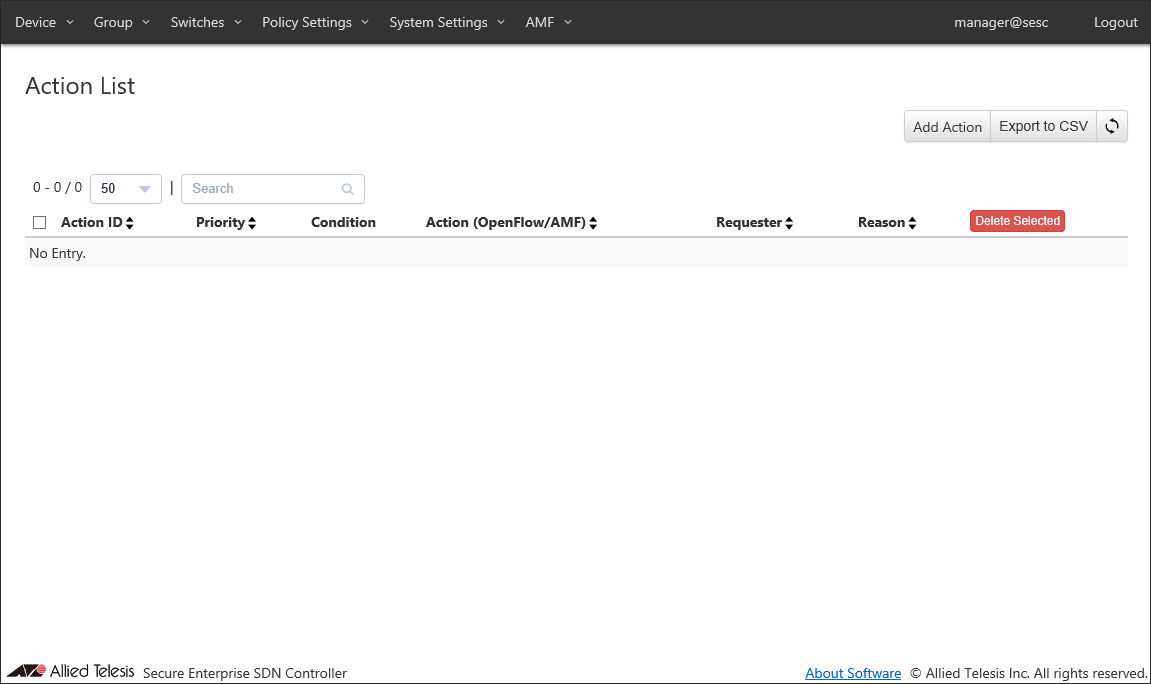Open the Group menu
The image size is (1151, 684).
pyautogui.click(x=122, y=22)
